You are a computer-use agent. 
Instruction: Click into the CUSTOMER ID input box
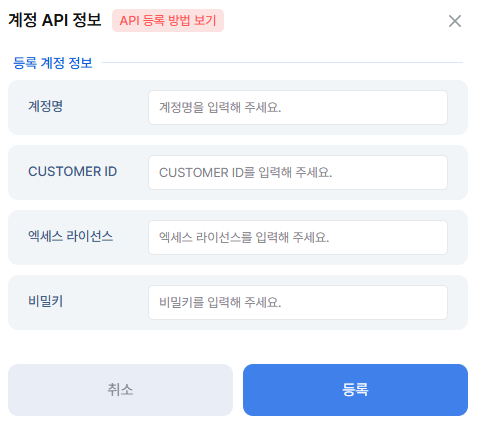click(298, 172)
